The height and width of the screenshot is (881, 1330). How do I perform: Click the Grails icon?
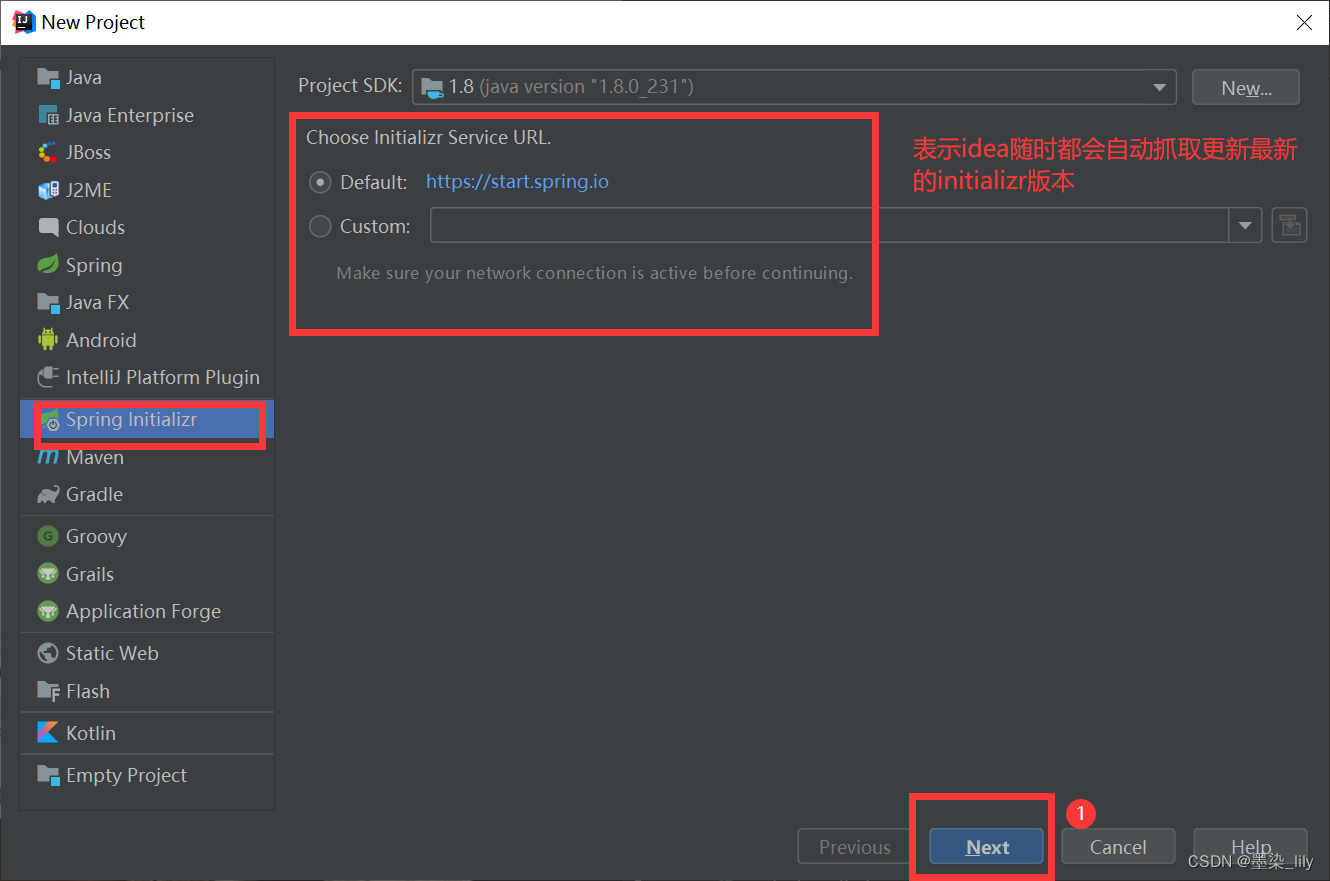click(x=48, y=574)
